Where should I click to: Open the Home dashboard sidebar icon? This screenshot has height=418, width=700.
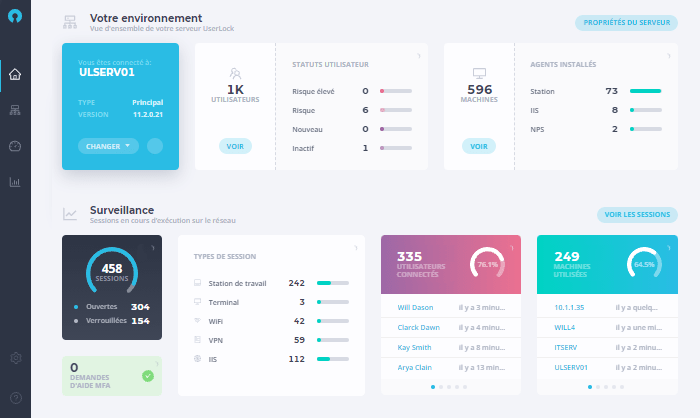tap(15, 74)
